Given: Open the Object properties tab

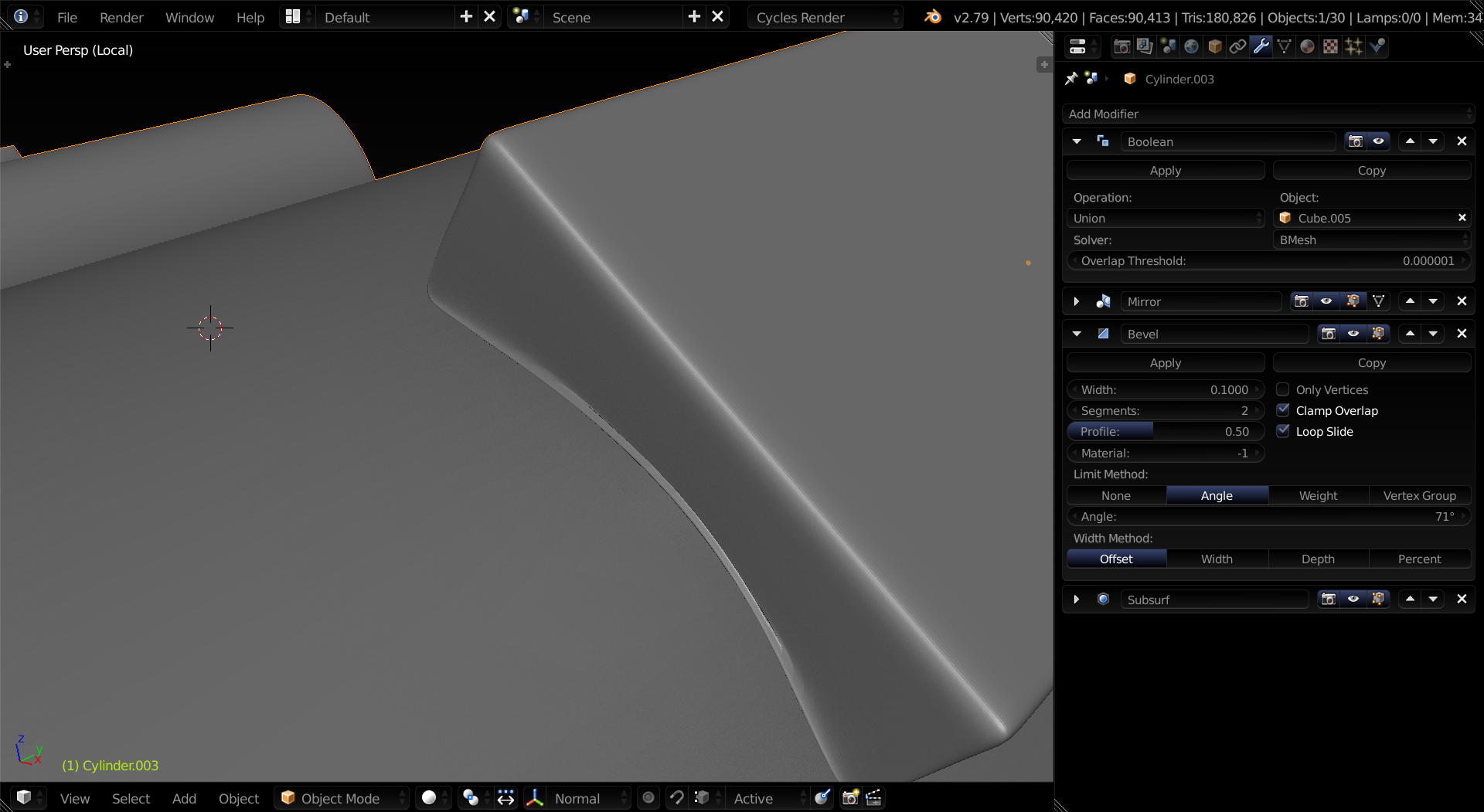Looking at the screenshot, I should pos(1214,46).
